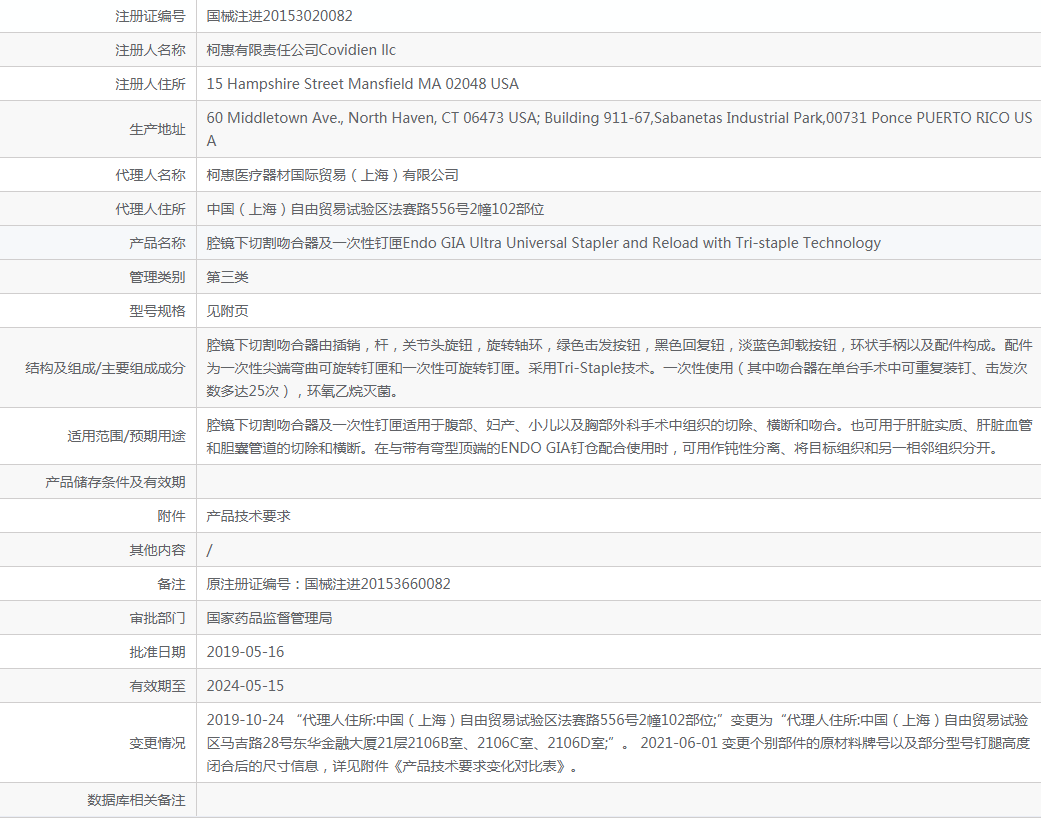
Task: Click the intended use paragraph about ENDO GIA钉仓
Action: coord(619,436)
